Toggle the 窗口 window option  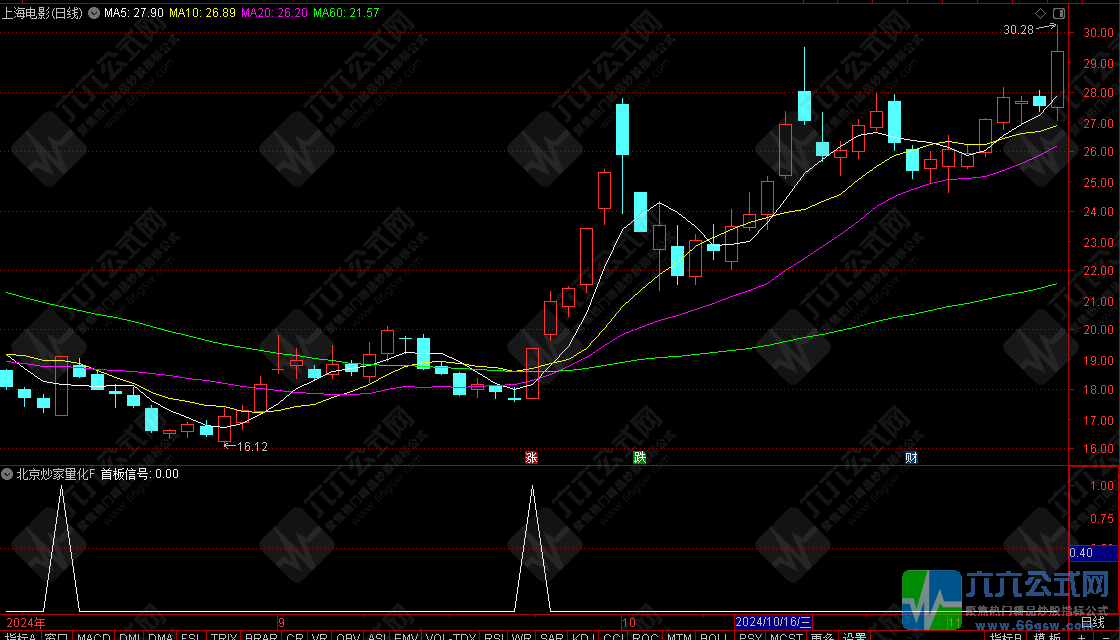tap(56, 636)
